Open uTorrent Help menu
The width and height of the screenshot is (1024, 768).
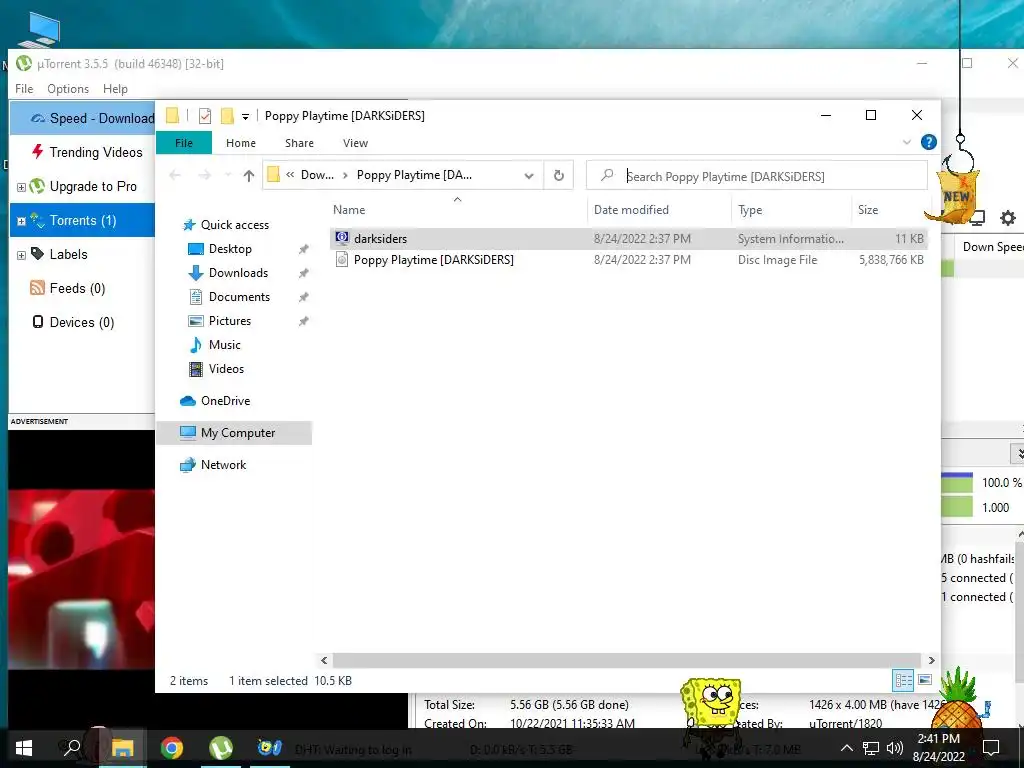[x=115, y=89]
